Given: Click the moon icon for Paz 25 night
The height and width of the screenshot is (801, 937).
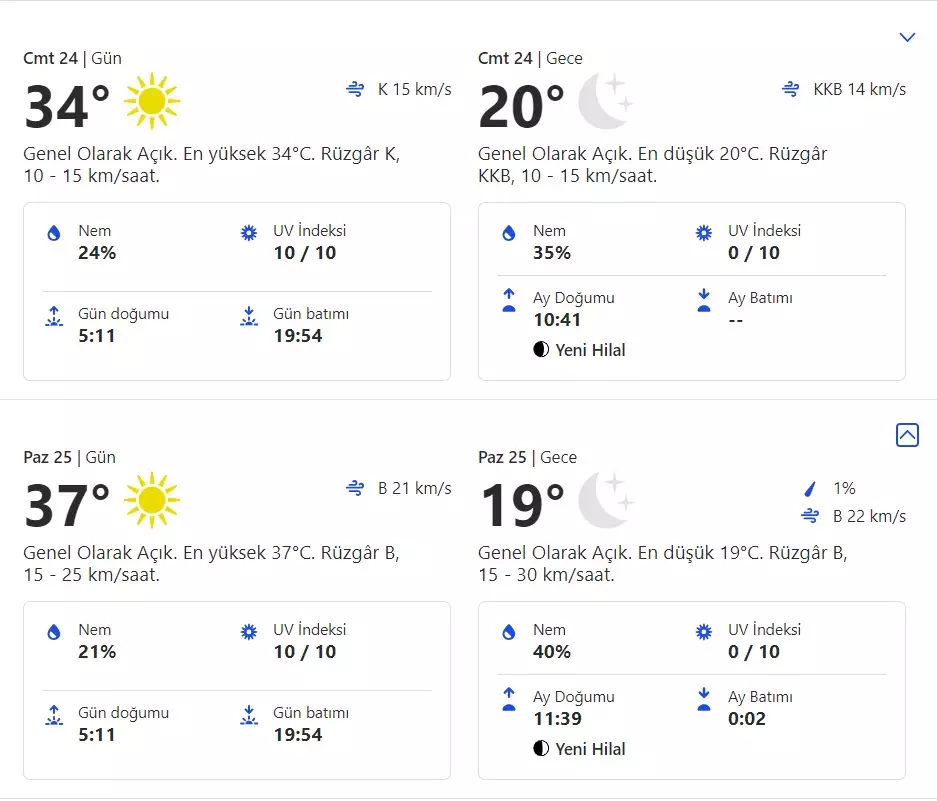Looking at the screenshot, I should [606, 500].
